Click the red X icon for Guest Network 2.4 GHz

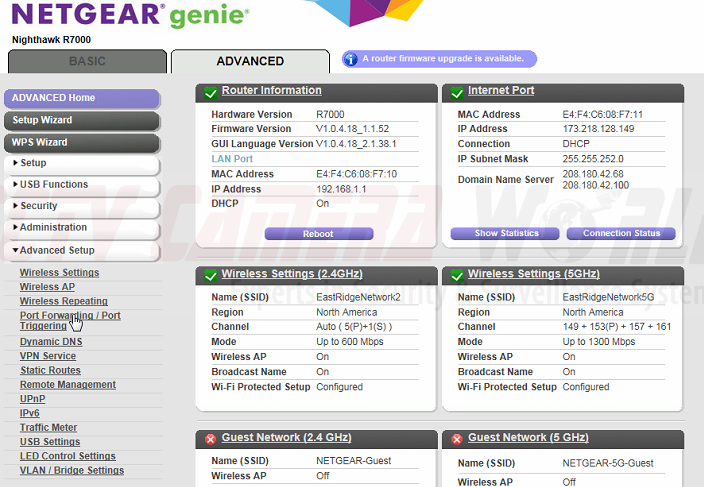(210, 439)
